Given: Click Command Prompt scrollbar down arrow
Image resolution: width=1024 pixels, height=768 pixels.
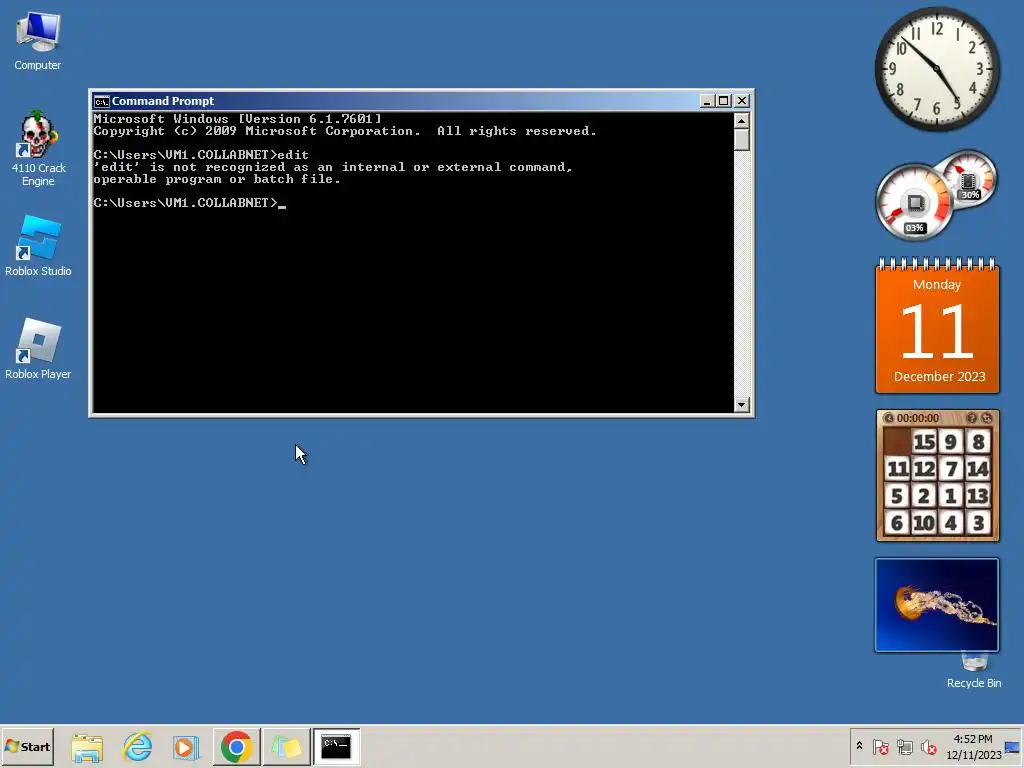Looking at the screenshot, I should point(741,404).
